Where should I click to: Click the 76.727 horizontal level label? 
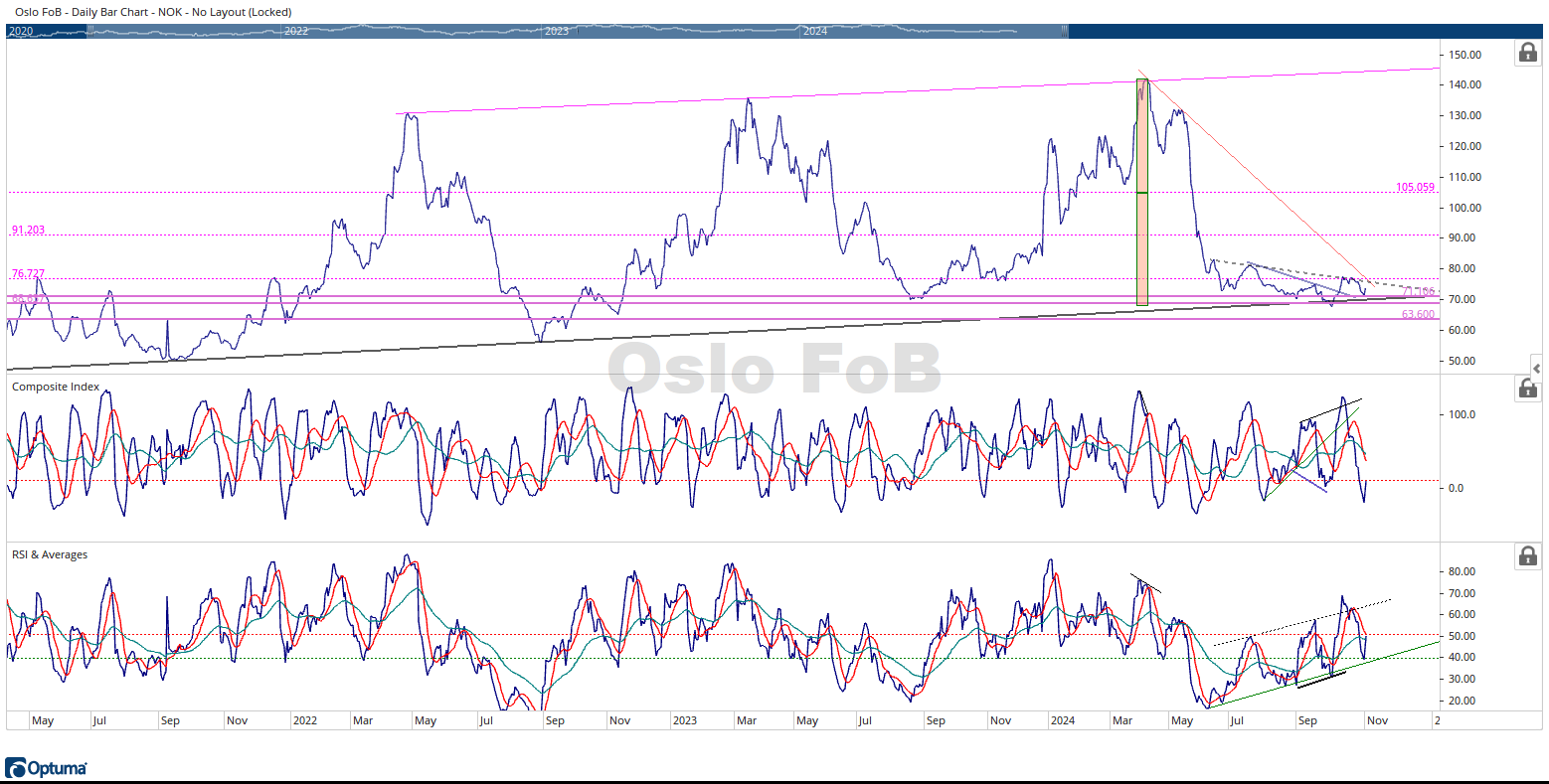click(x=28, y=273)
